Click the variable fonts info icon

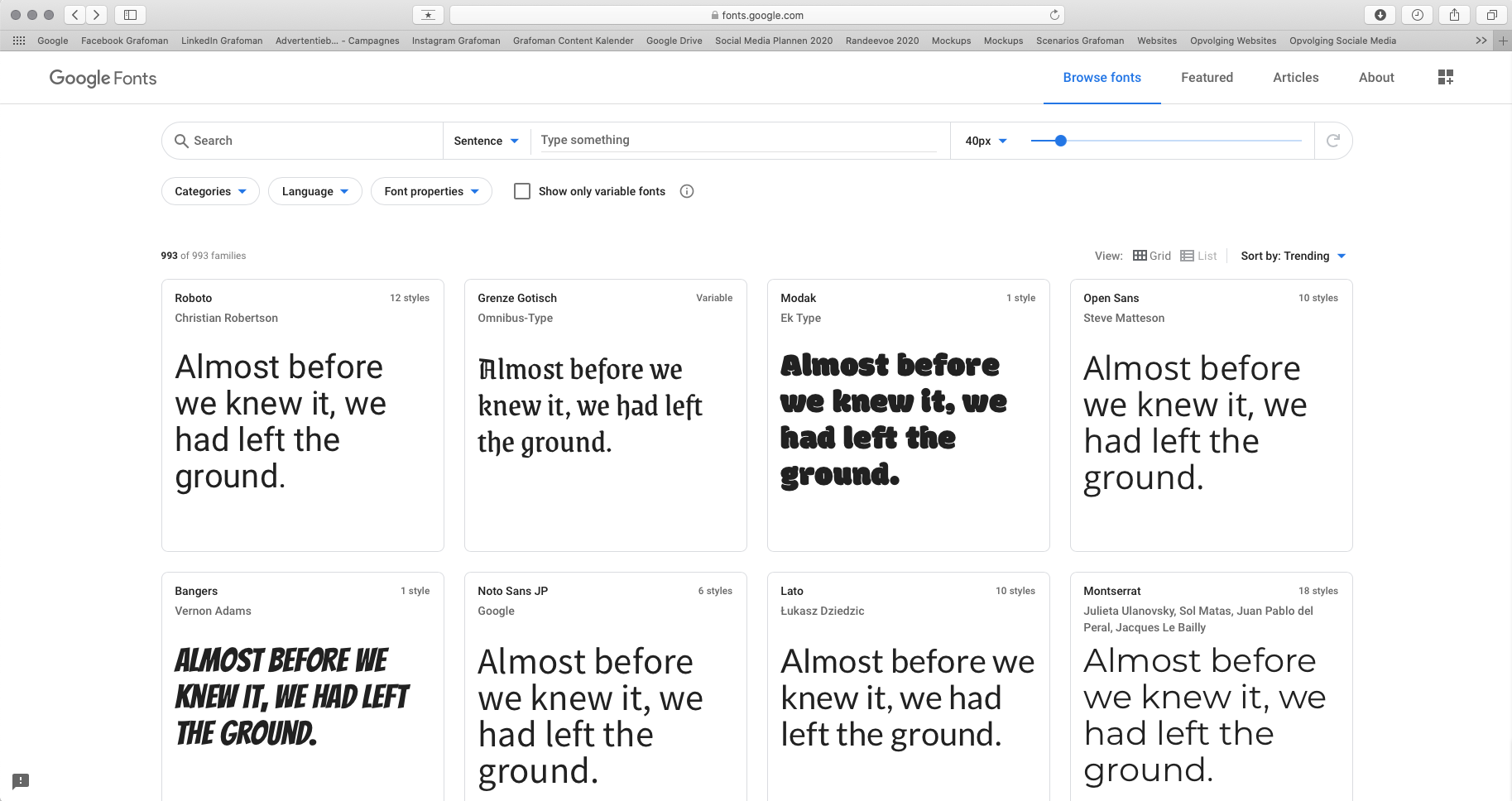686,191
